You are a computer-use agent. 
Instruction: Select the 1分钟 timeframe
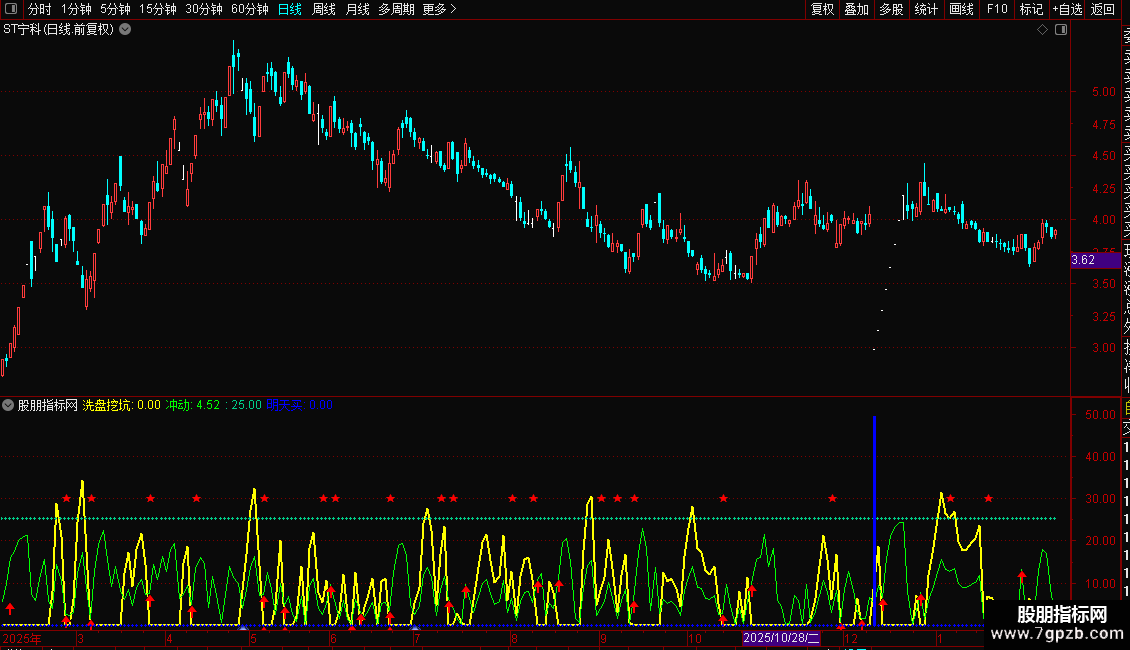point(76,9)
